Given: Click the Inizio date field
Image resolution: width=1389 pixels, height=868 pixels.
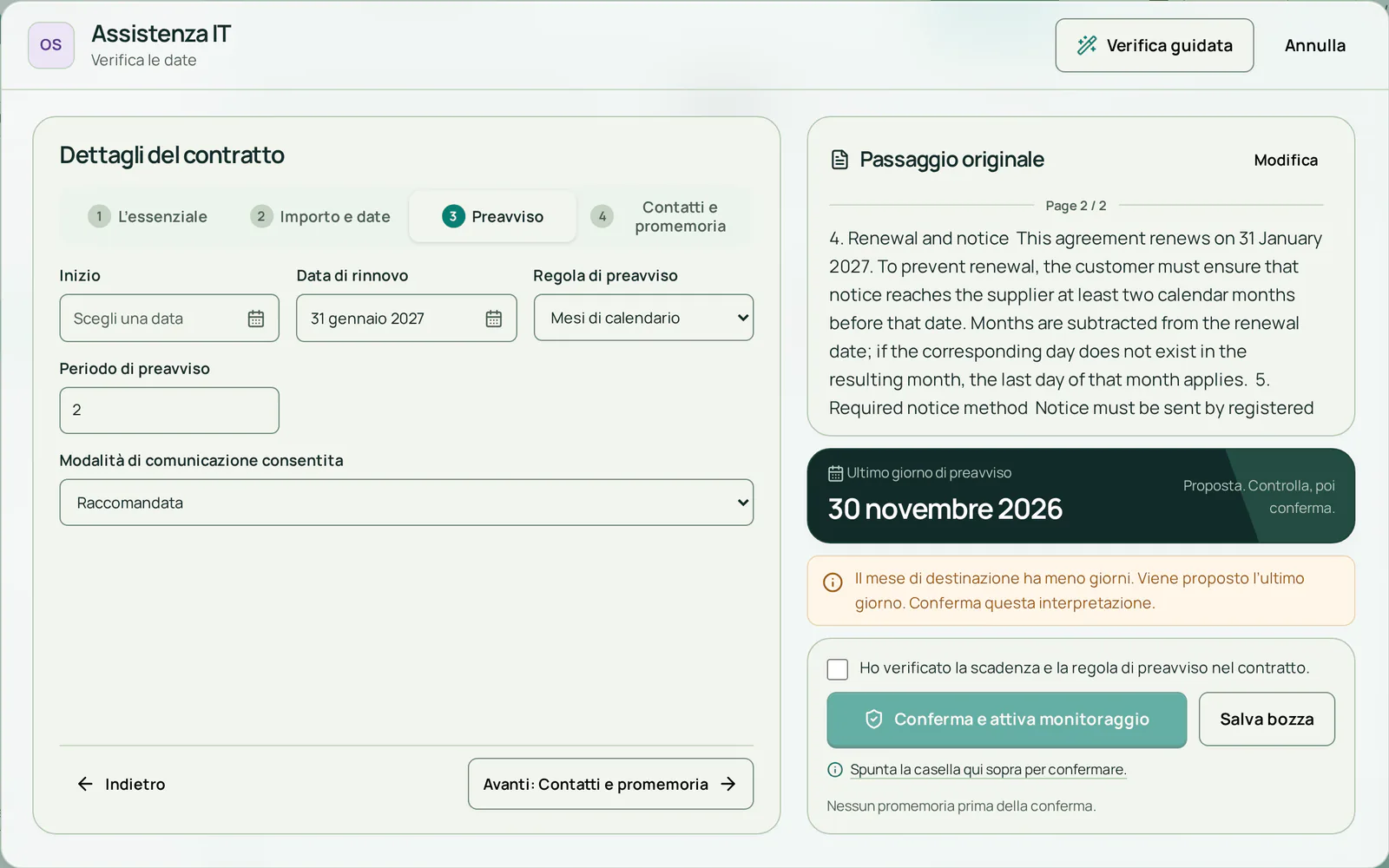Looking at the screenshot, I should (169, 319).
